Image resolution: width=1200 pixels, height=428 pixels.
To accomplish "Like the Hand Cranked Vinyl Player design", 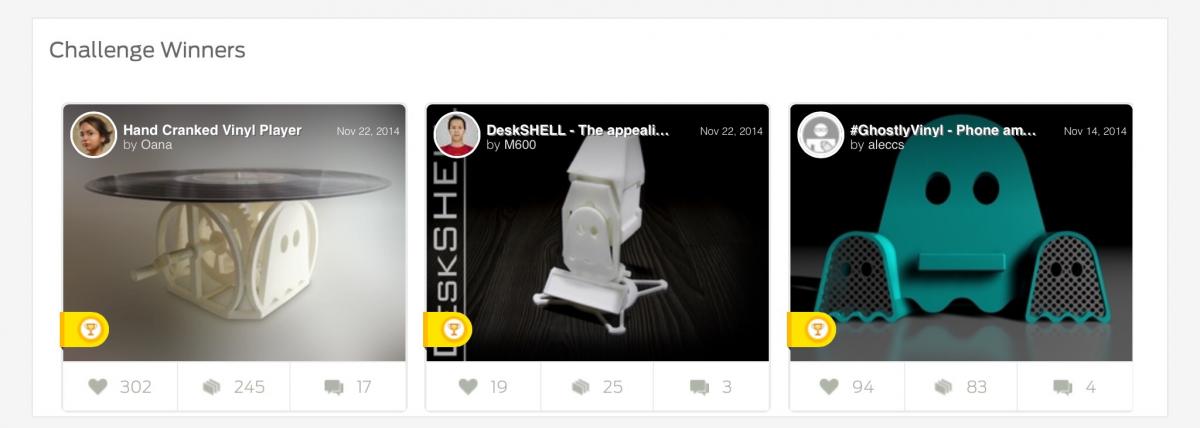I will tap(97, 387).
